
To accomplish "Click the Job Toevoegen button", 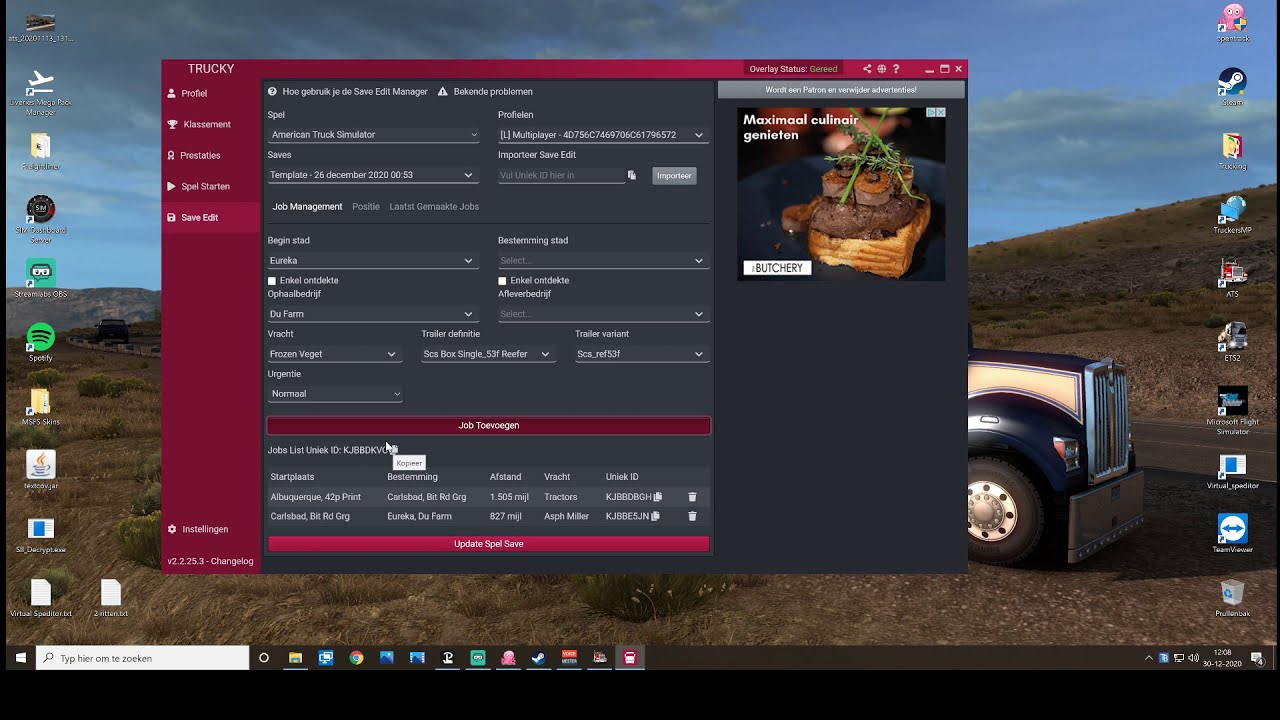I will coord(489,426).
